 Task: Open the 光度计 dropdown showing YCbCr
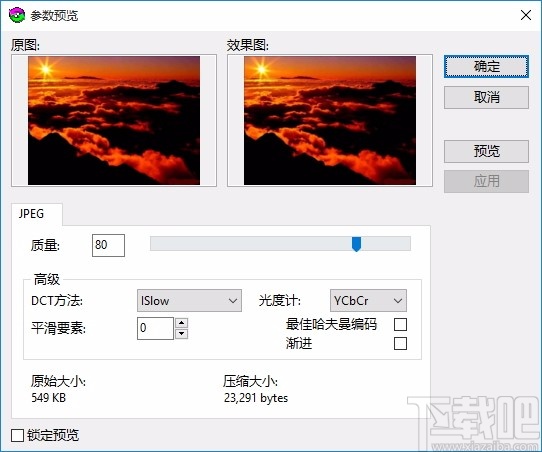click(x=368, y=301)
